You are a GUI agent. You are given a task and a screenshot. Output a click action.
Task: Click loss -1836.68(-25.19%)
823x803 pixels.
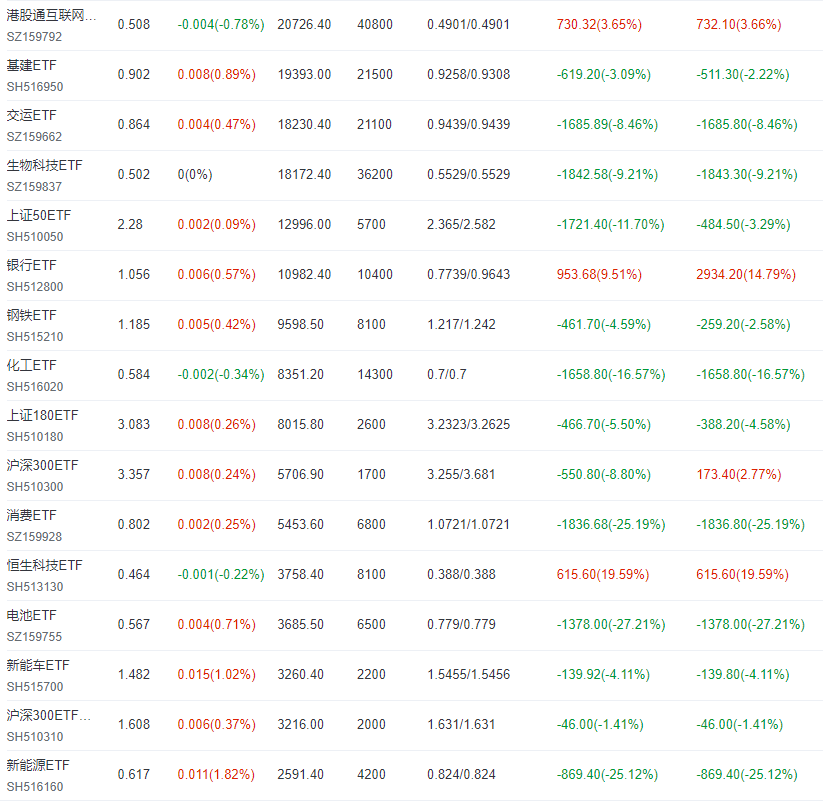(611, 524)
